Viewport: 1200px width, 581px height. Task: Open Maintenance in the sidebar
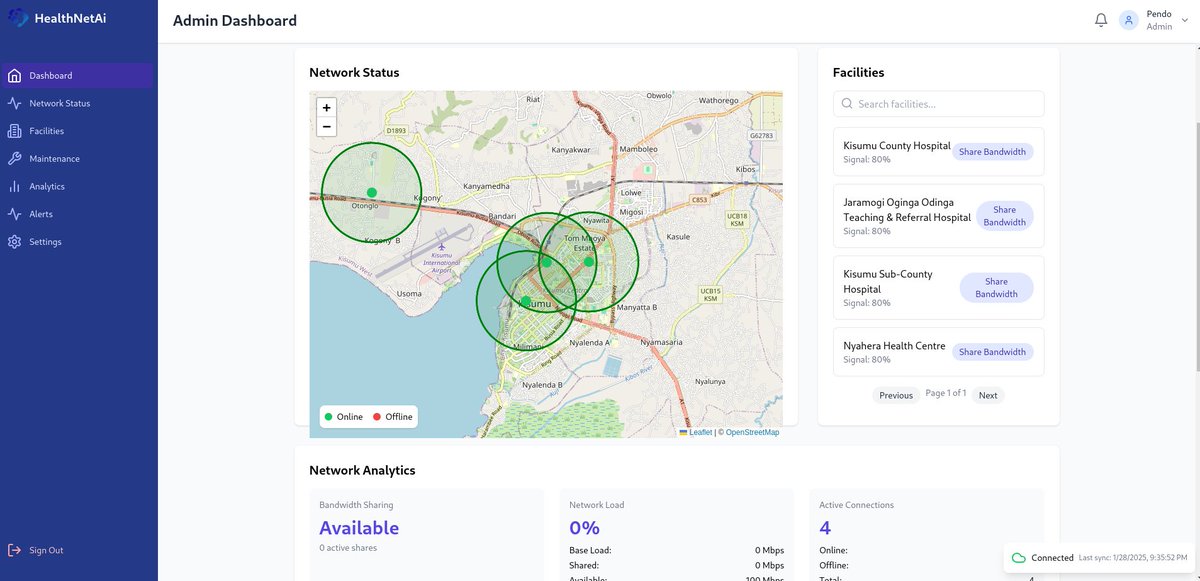[79, 159]
